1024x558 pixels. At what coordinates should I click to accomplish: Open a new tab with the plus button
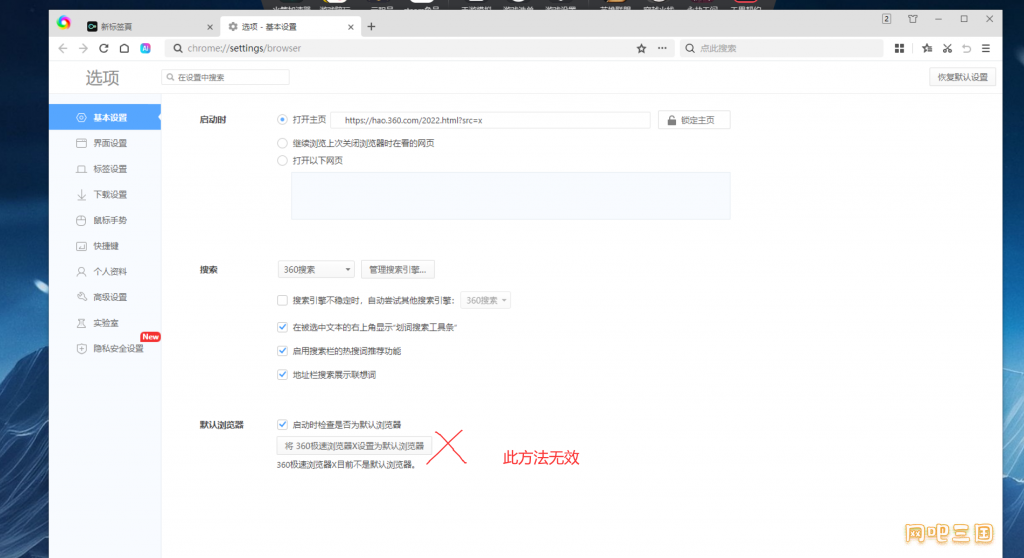coord(371,27)
